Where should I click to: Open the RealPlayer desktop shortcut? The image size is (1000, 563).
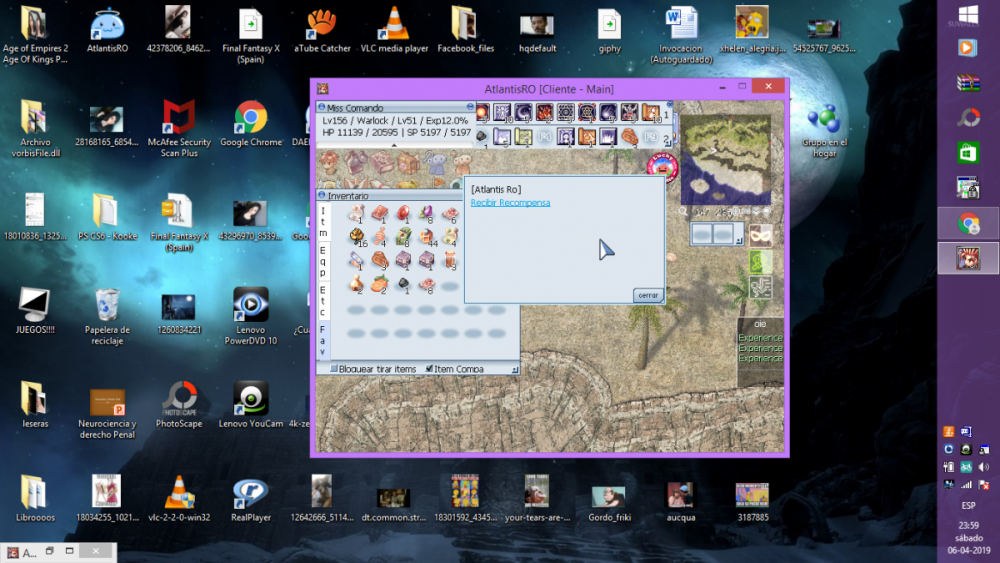tap(251, 499)
